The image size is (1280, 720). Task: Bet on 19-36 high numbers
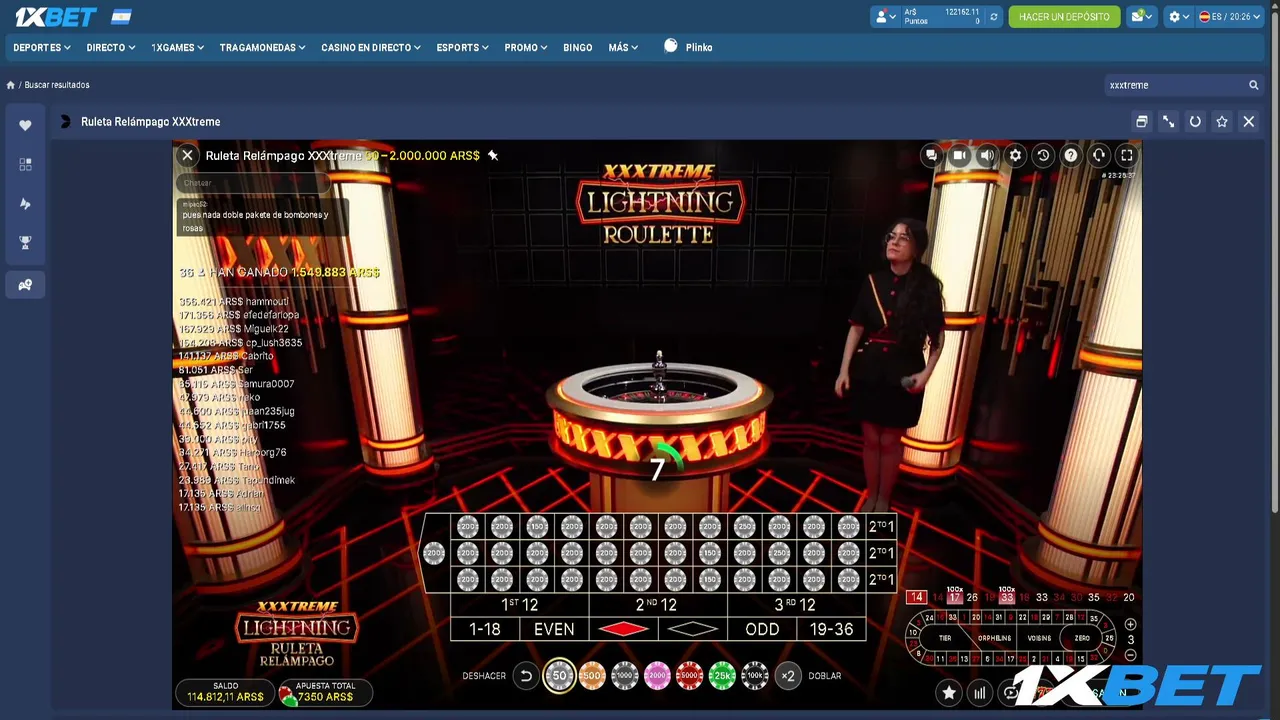(x=831, y=629)
